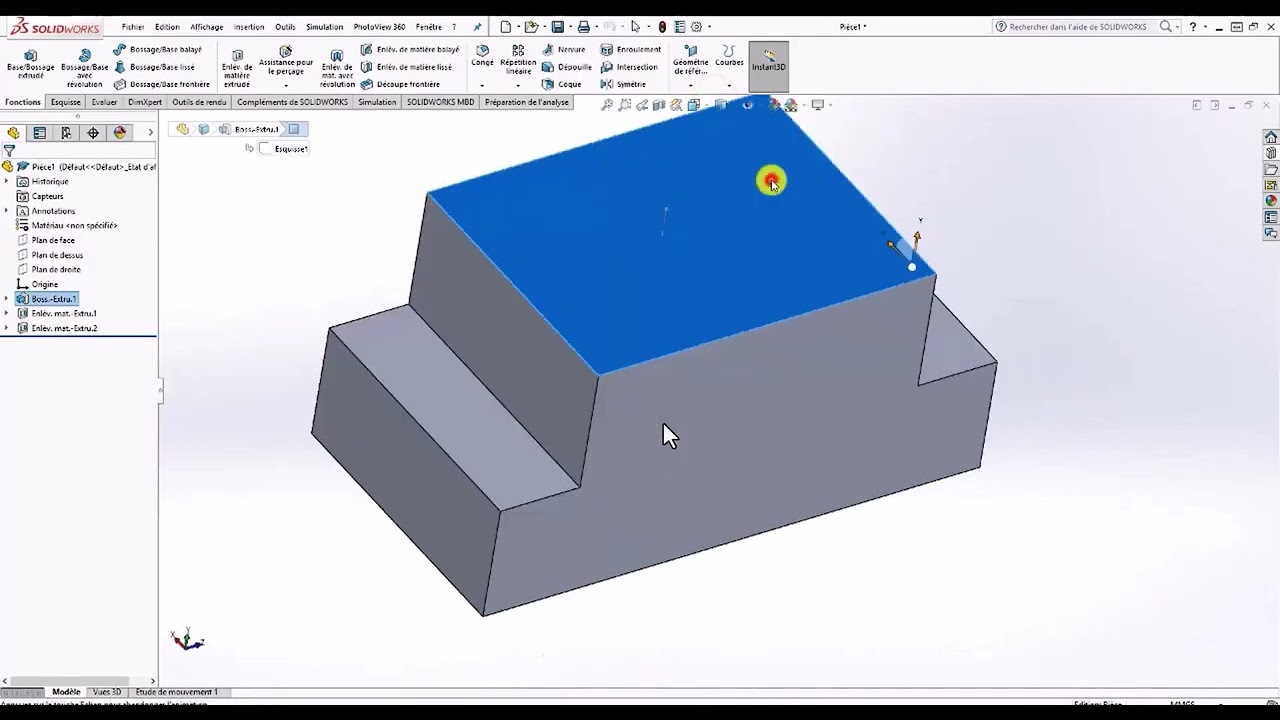Choose Découpe frontière tool

click(400, 85)
